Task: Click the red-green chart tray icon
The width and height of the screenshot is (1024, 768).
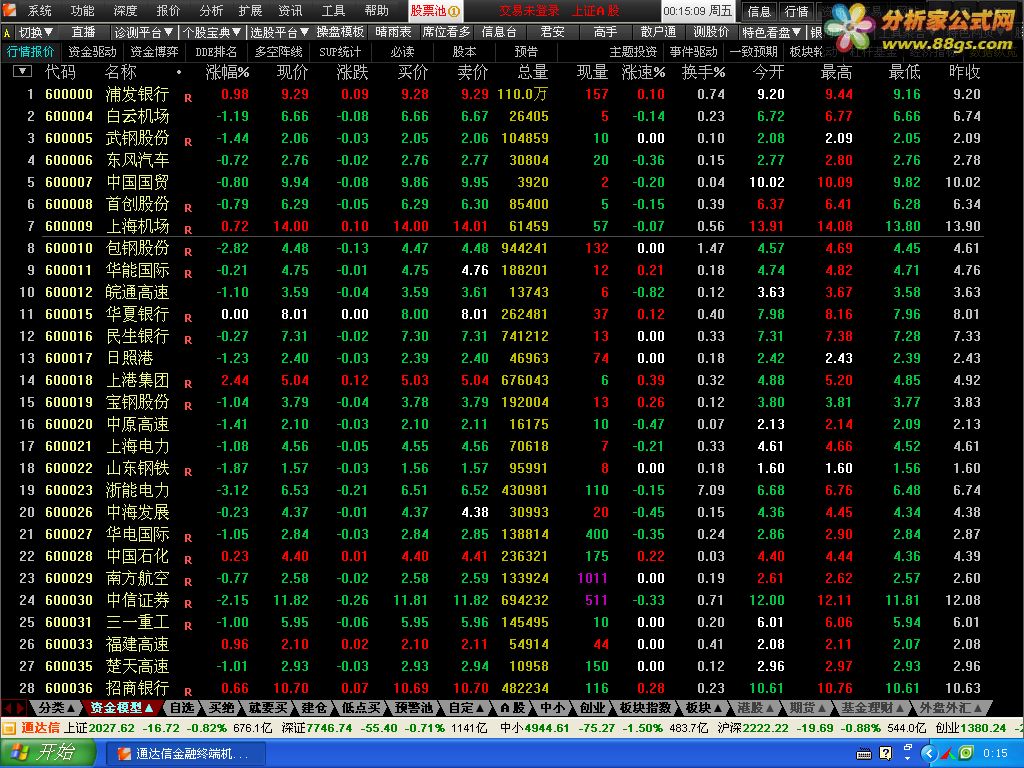Action: coord(948,753)
